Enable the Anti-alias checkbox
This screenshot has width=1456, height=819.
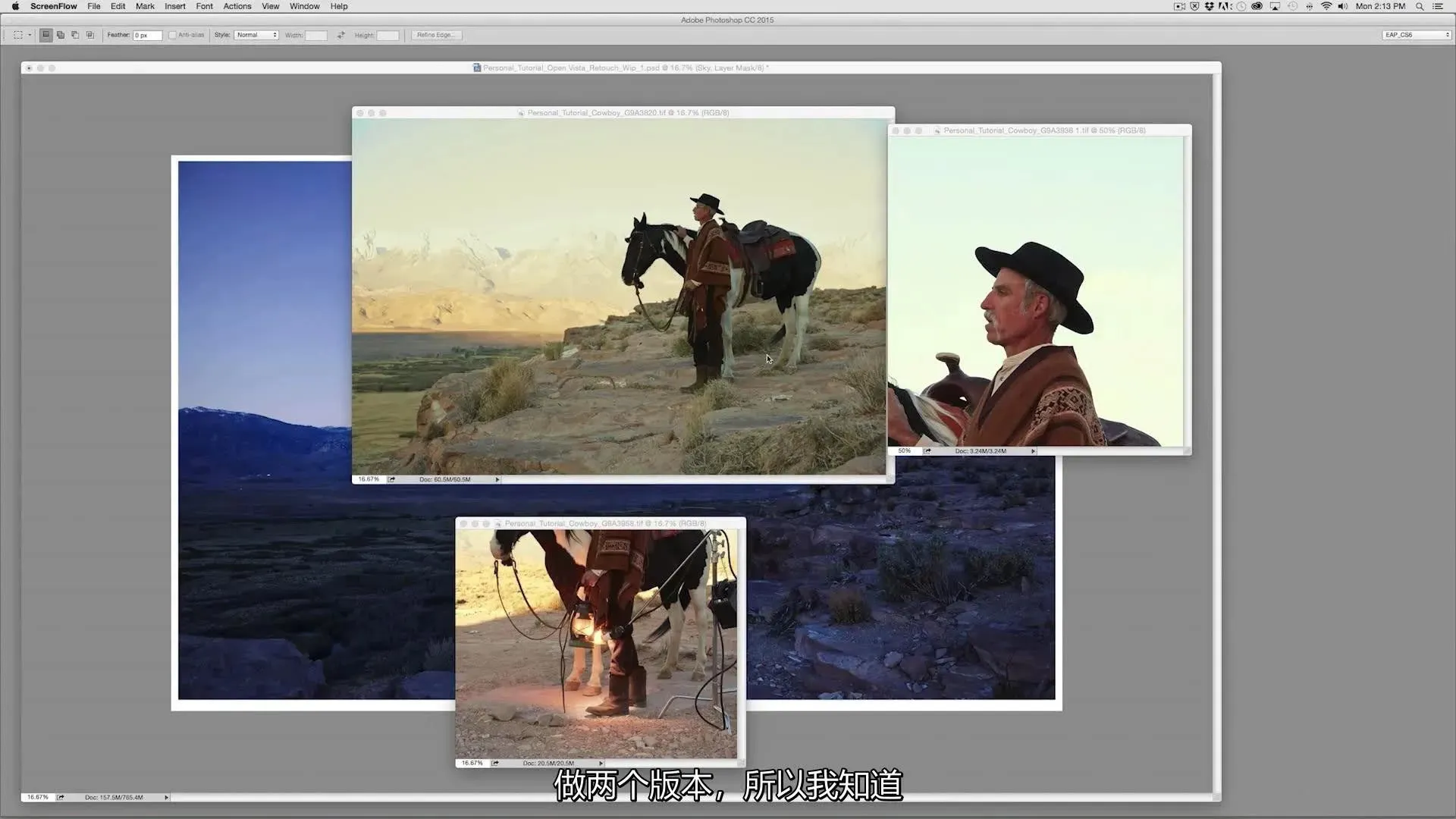pyautogui.click(x=172, y=35)
